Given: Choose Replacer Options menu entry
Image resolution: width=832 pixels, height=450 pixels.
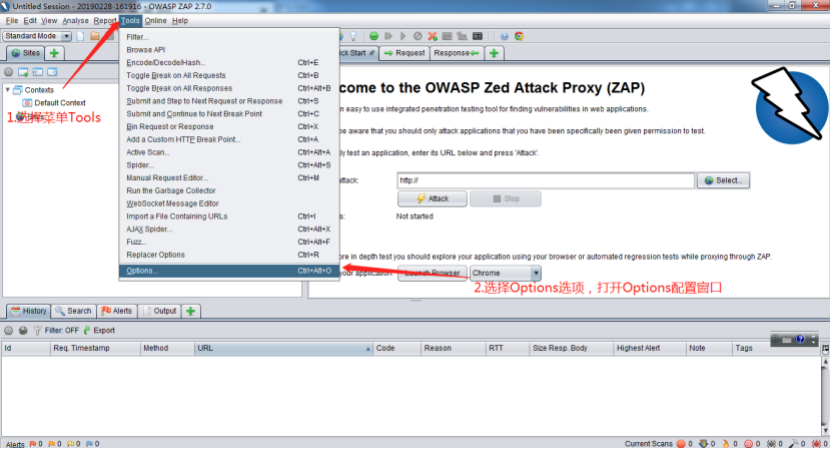Looking at the screenshot, I should 229,255.
